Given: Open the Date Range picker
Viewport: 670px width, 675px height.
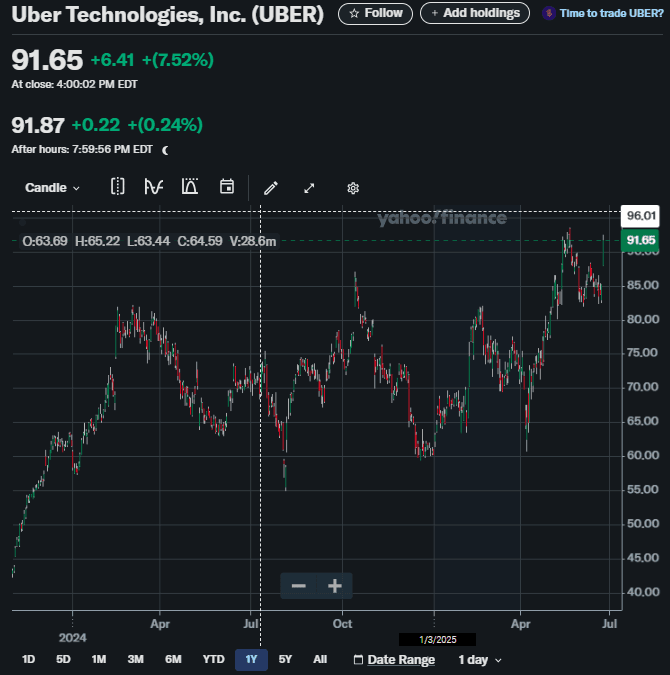Looking at the screenshot, I should pyautogui.click(x=394, y=660).
